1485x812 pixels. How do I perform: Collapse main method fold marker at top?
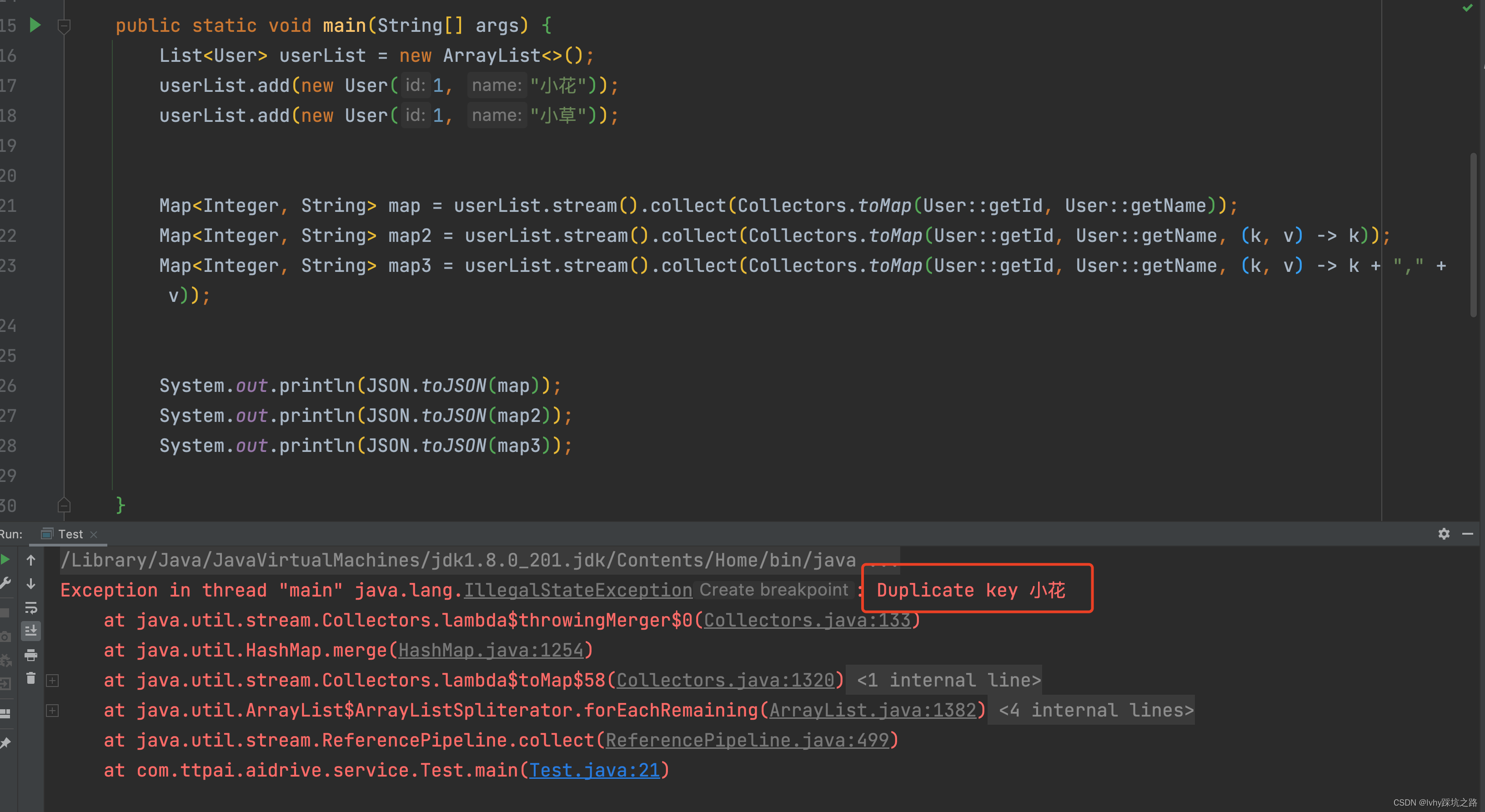[x=64, y=25]
